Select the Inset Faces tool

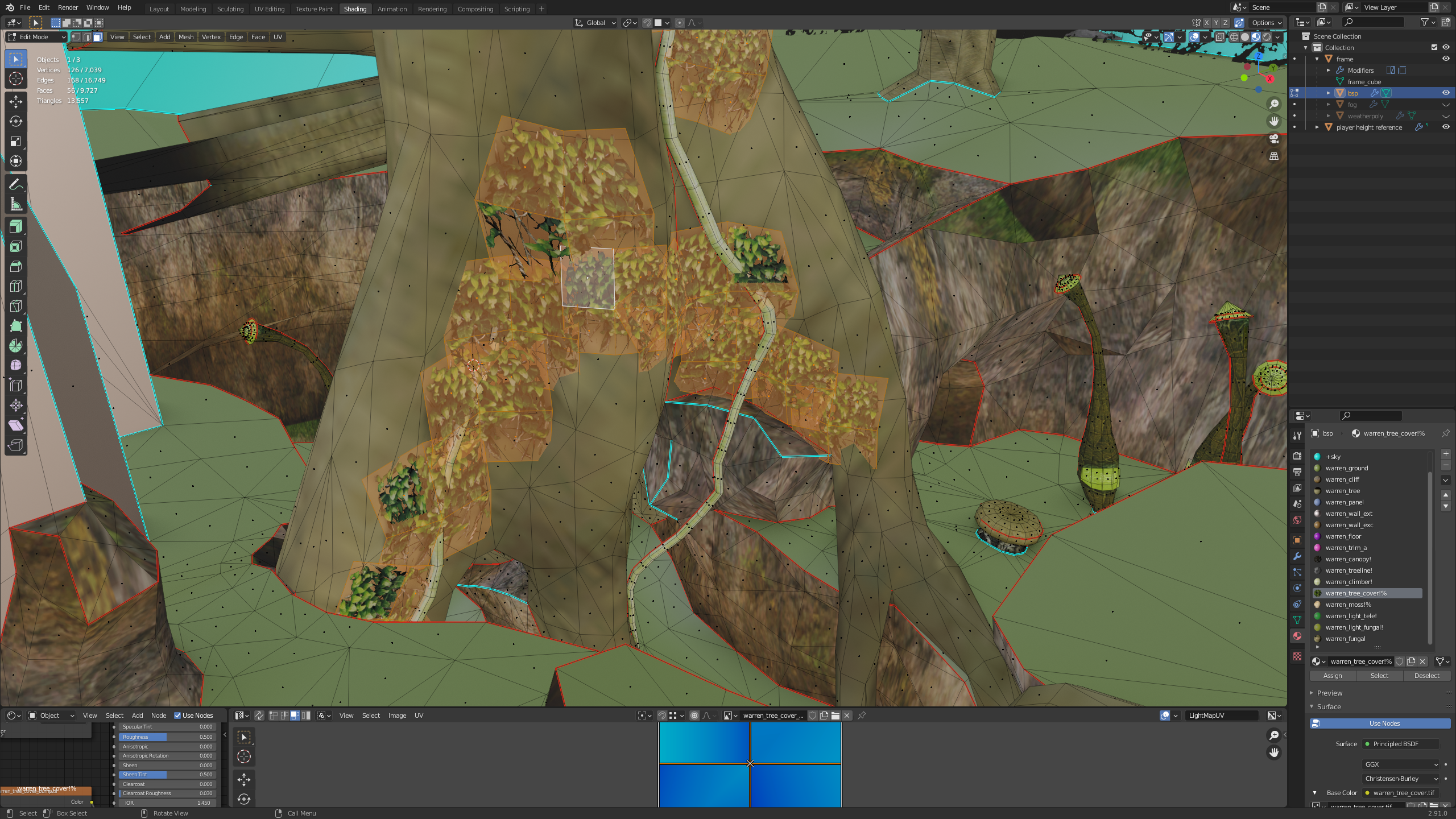(x=16, y=247)
